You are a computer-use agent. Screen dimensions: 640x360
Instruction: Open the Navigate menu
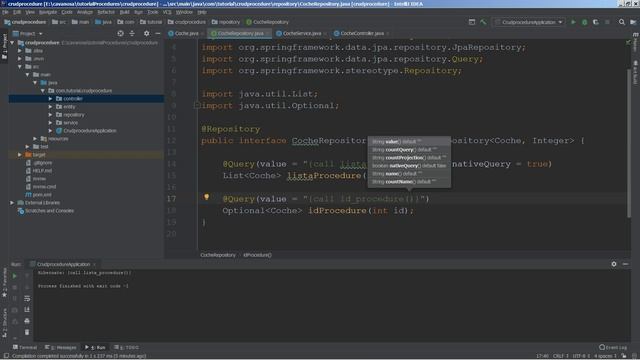point(48,12)
